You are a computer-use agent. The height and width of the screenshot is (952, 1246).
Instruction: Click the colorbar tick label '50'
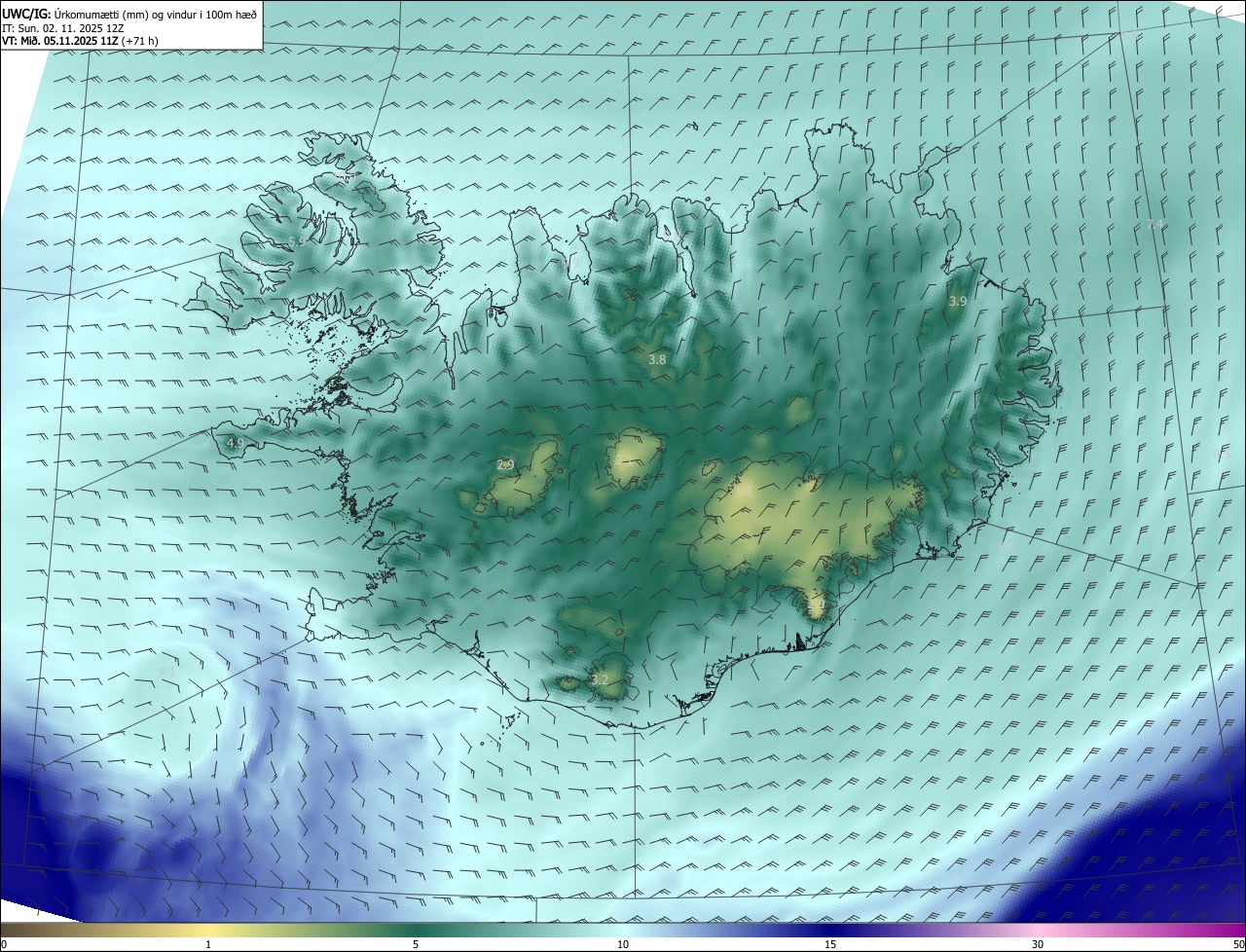coord(1238,944)
